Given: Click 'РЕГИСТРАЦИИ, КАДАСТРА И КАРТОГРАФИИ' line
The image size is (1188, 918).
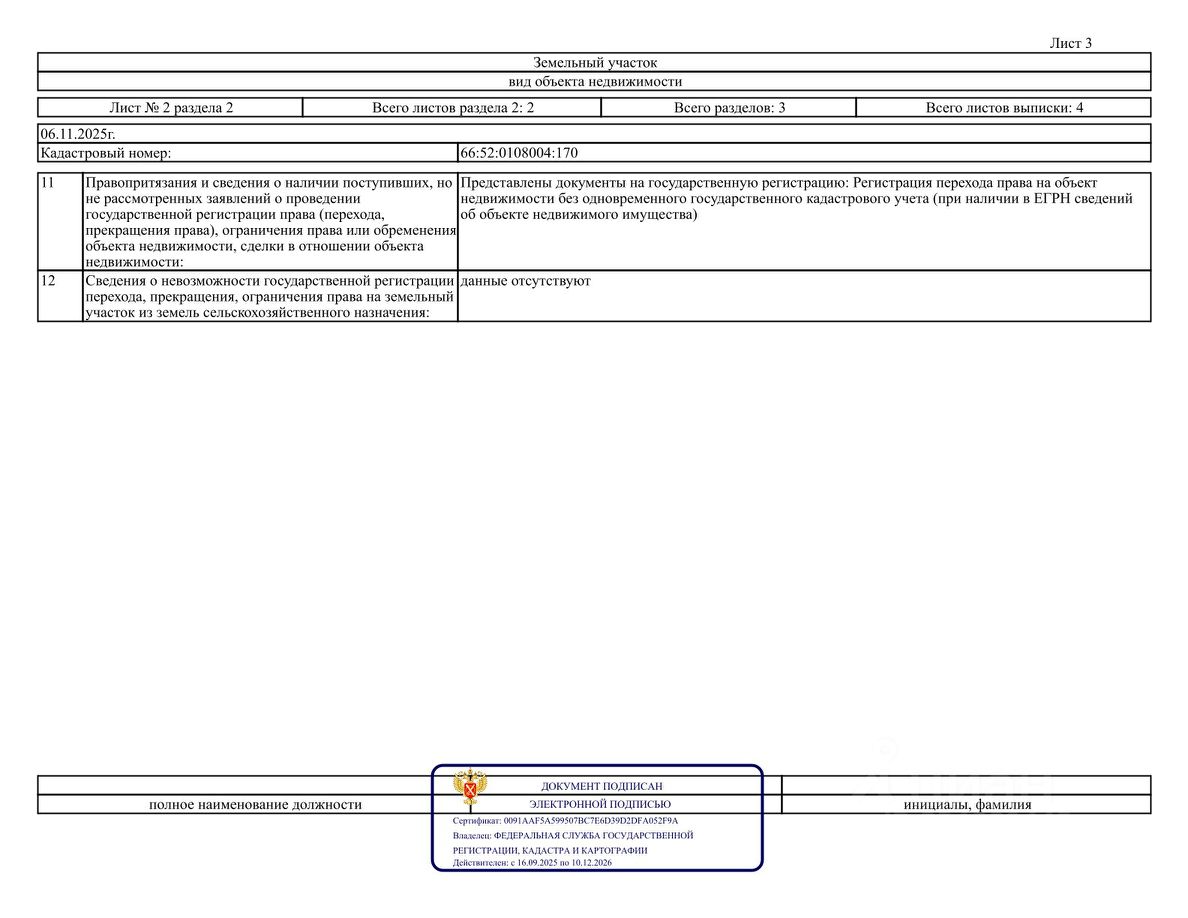Looking at the screenshot, I should 550,850.
